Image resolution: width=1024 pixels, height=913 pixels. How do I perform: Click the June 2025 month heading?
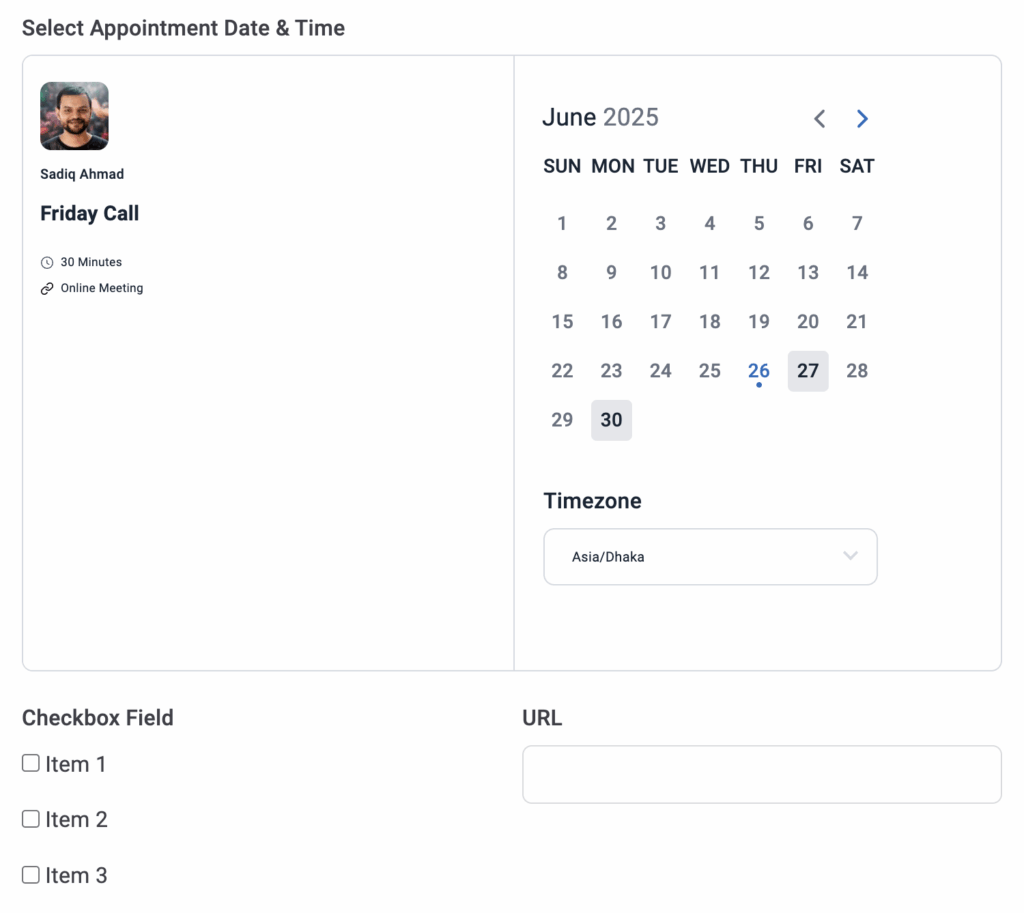click(600, 117)
